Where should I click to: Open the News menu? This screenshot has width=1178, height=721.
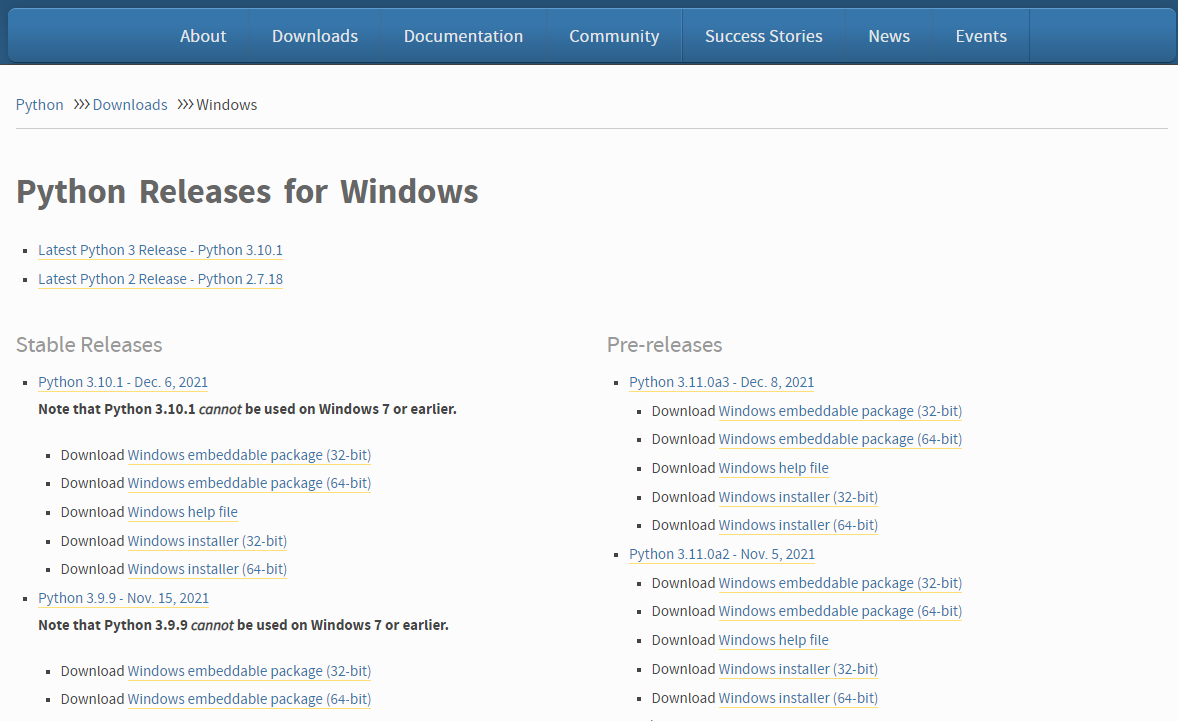pos(889,36)
